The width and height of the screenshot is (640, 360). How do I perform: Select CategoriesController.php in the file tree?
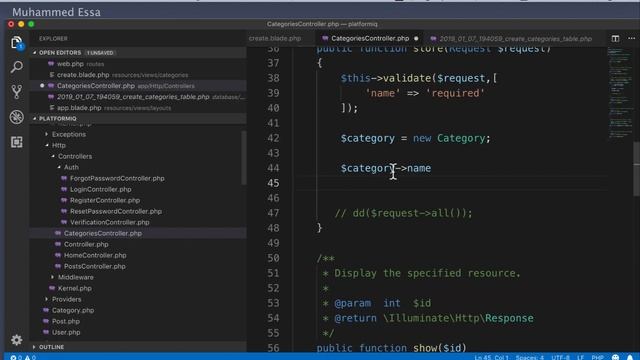[x=103, y=233]
